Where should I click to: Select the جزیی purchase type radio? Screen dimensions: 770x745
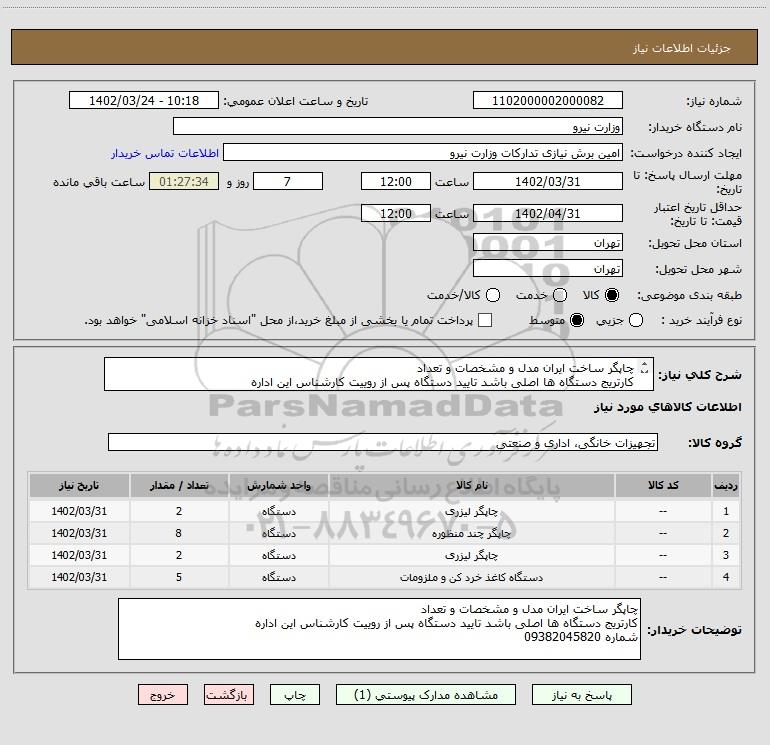635,320
